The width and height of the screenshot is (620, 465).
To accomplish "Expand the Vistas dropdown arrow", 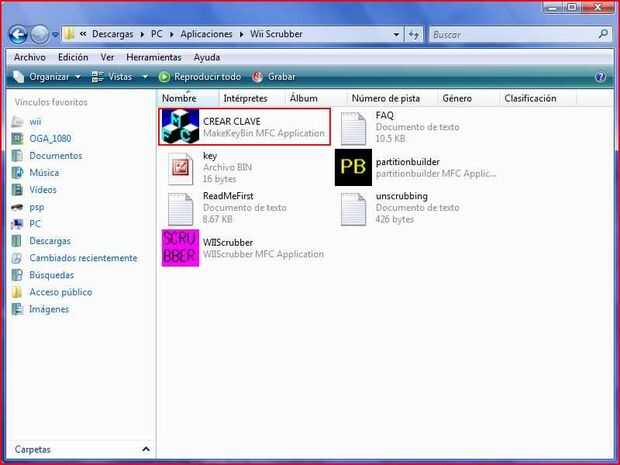I will coord(145,77).
